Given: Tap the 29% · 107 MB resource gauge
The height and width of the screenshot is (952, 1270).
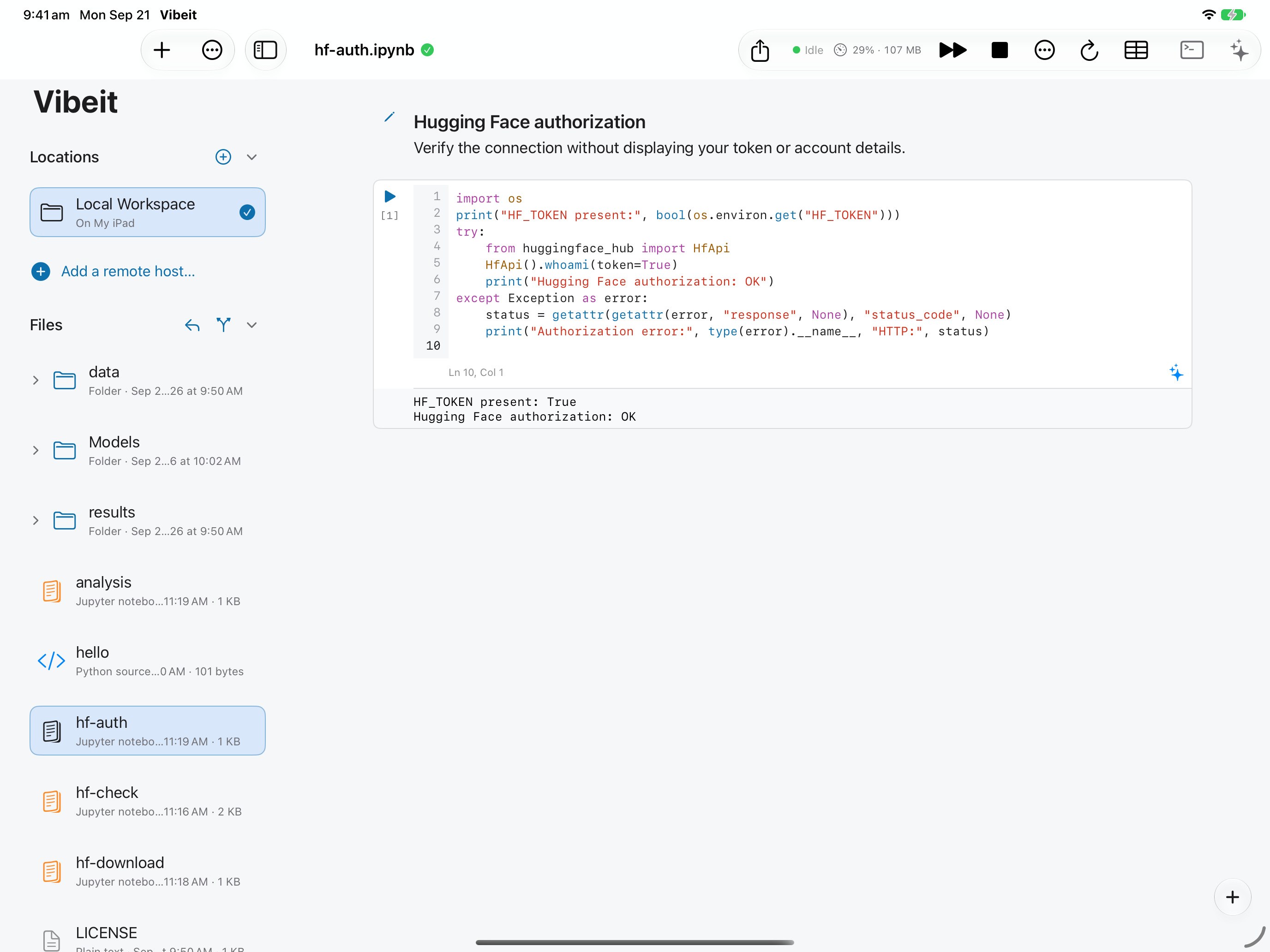Looking at the screenshot, I should [877, 50].
